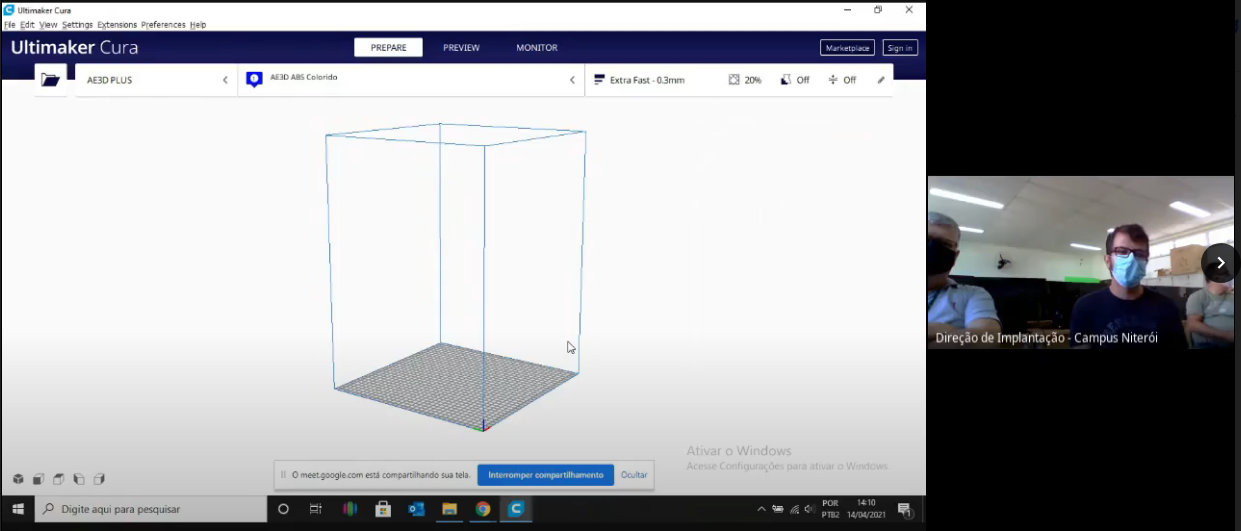Click the Windows search box
1241x531 pixels.
pos(150,509)
